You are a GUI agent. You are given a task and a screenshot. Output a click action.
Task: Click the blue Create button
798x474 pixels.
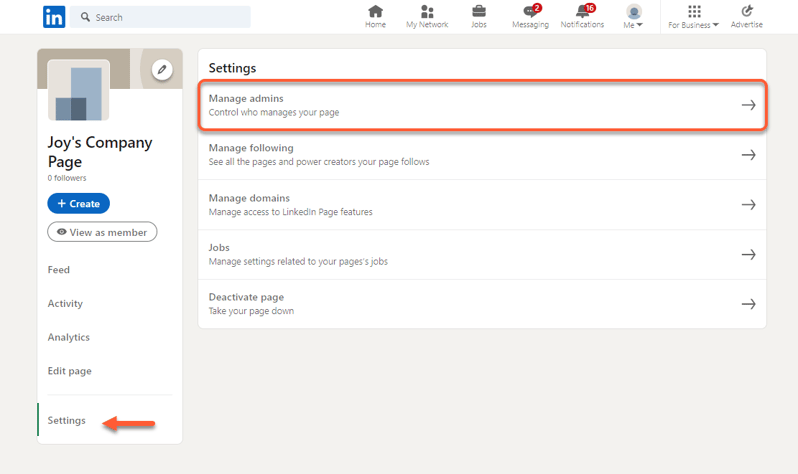[78, 203]
